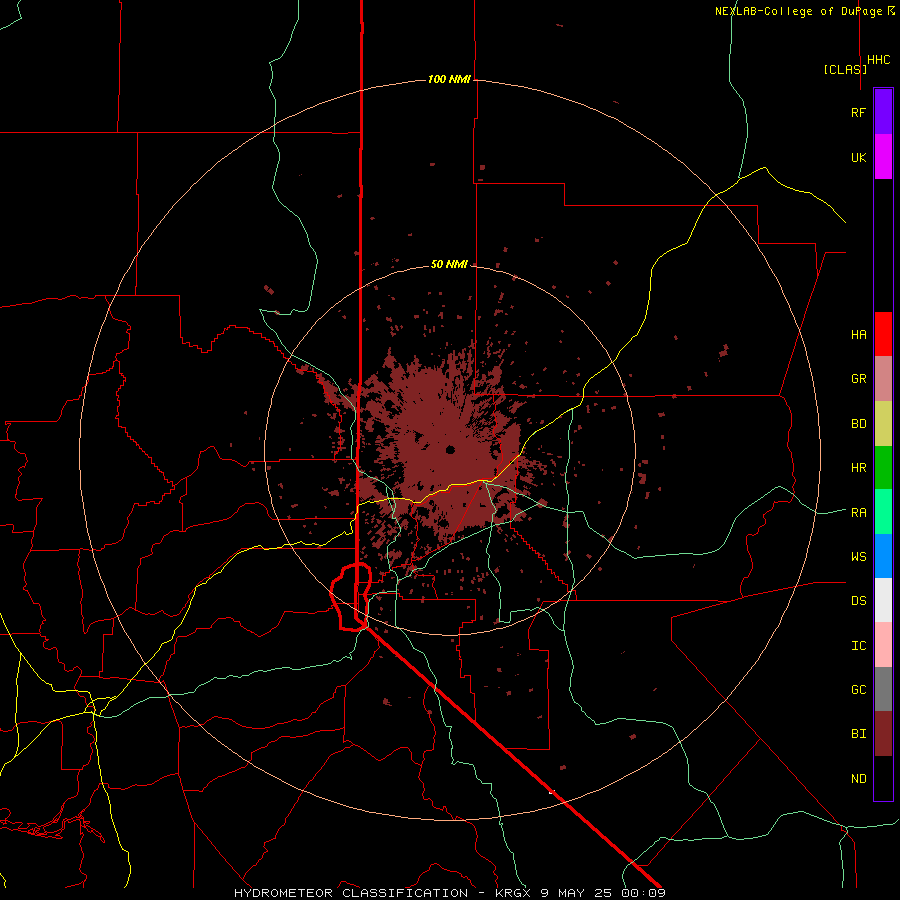Click the ND black legend block
The image size is (900, 900).
pyautogui.click(x=883, y=778)
